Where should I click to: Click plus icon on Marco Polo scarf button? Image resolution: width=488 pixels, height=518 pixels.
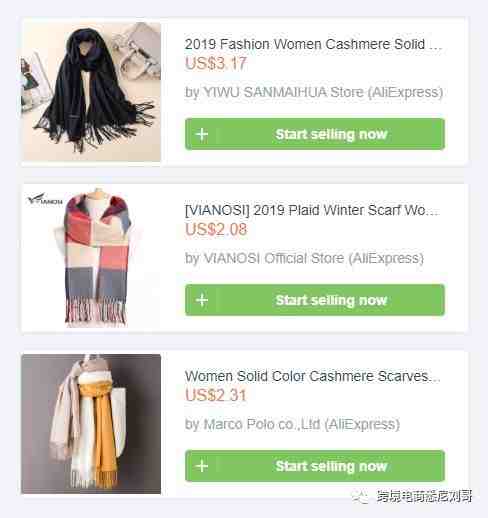202,466
